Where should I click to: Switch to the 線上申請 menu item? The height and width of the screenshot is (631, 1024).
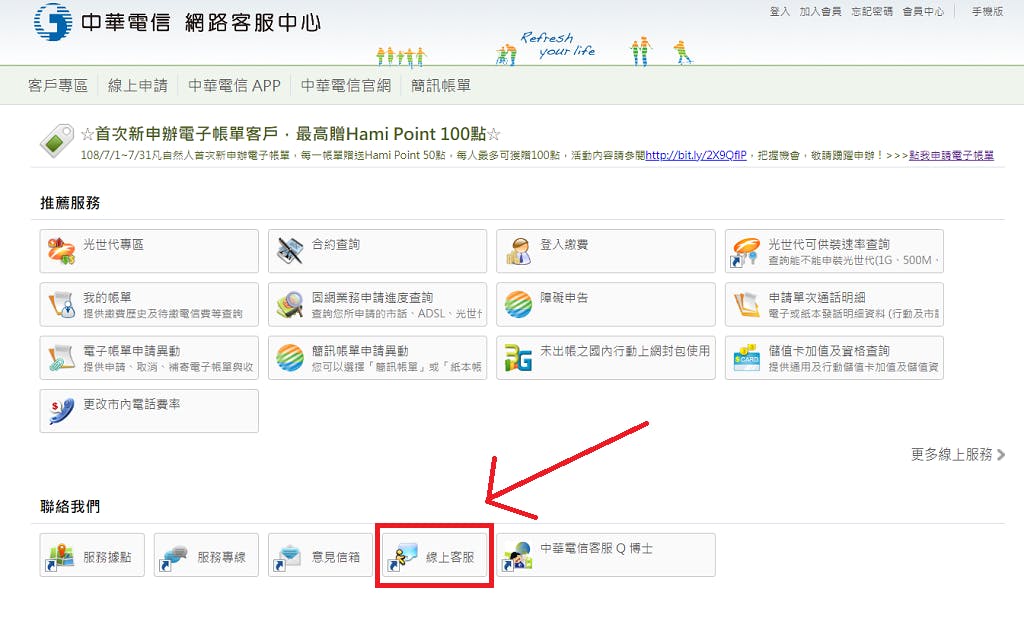pos(138,86)
